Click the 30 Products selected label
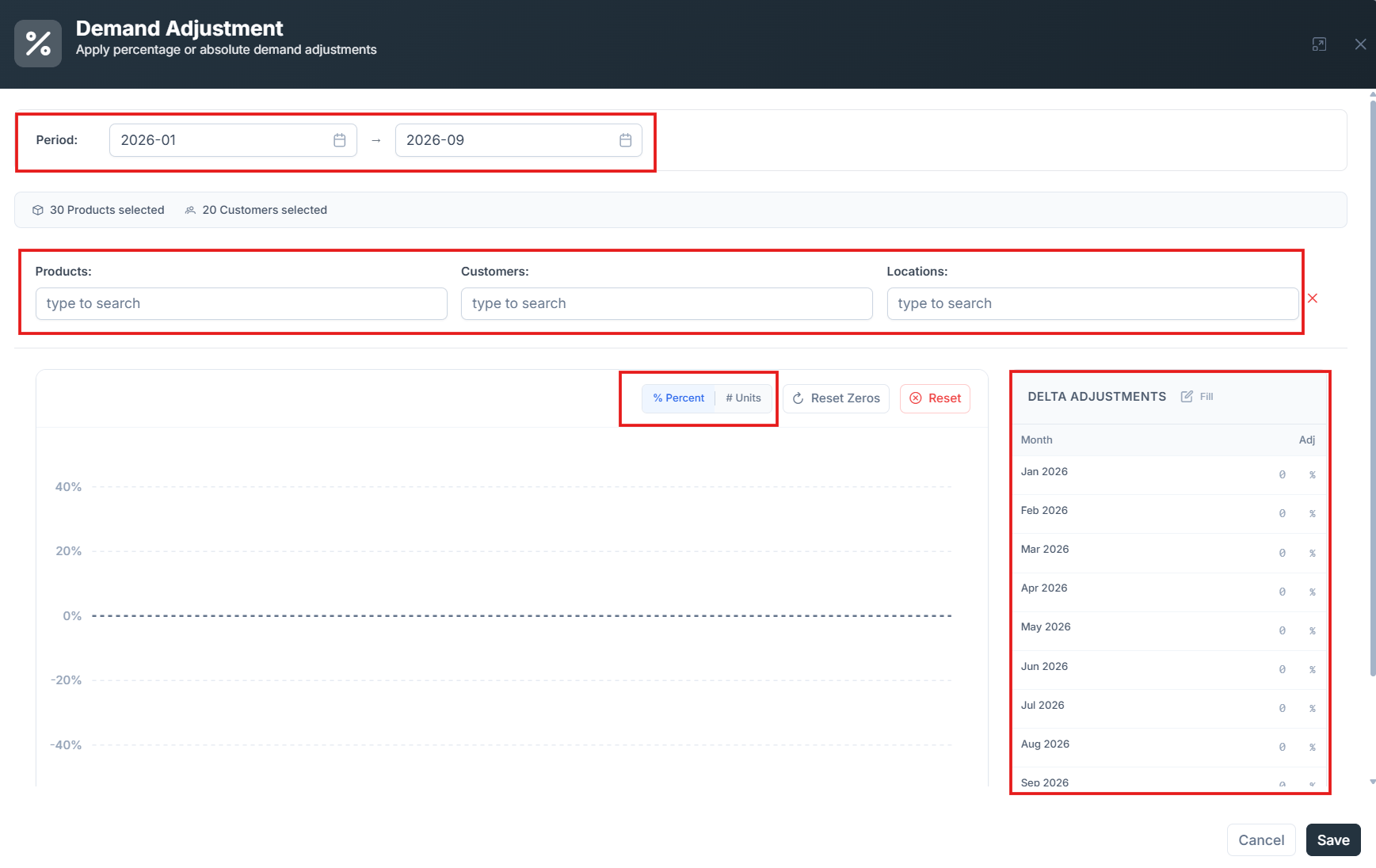Image resolution: width=1376 pixels, height=868 pixels. tap(107, 210)
